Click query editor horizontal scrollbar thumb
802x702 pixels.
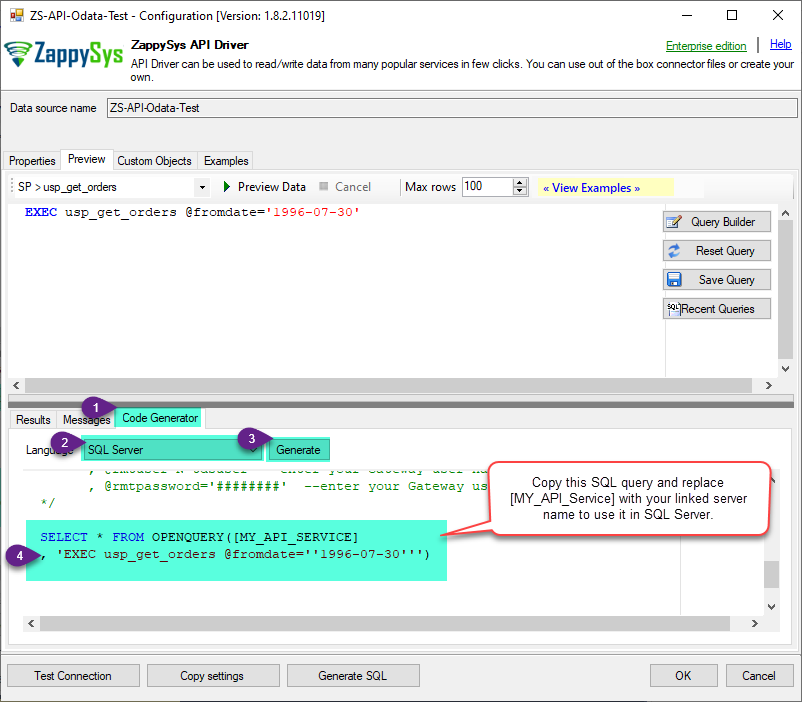[x=388, y=385]
